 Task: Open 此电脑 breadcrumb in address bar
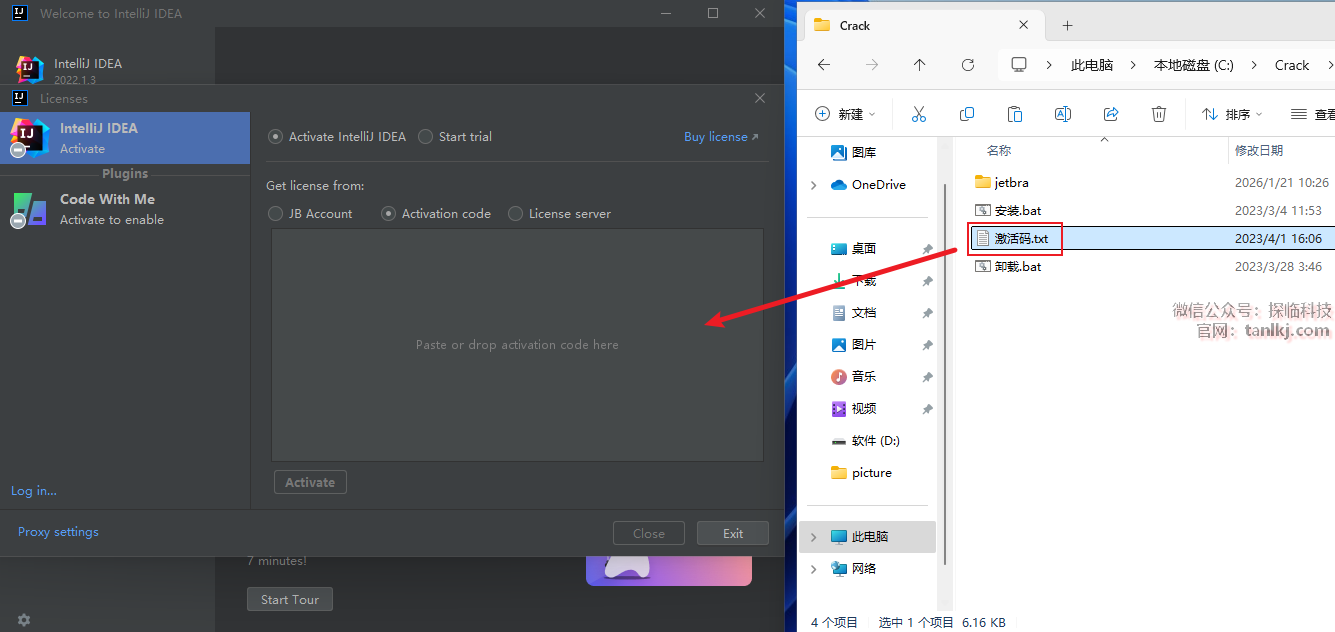pos(1092,65)
